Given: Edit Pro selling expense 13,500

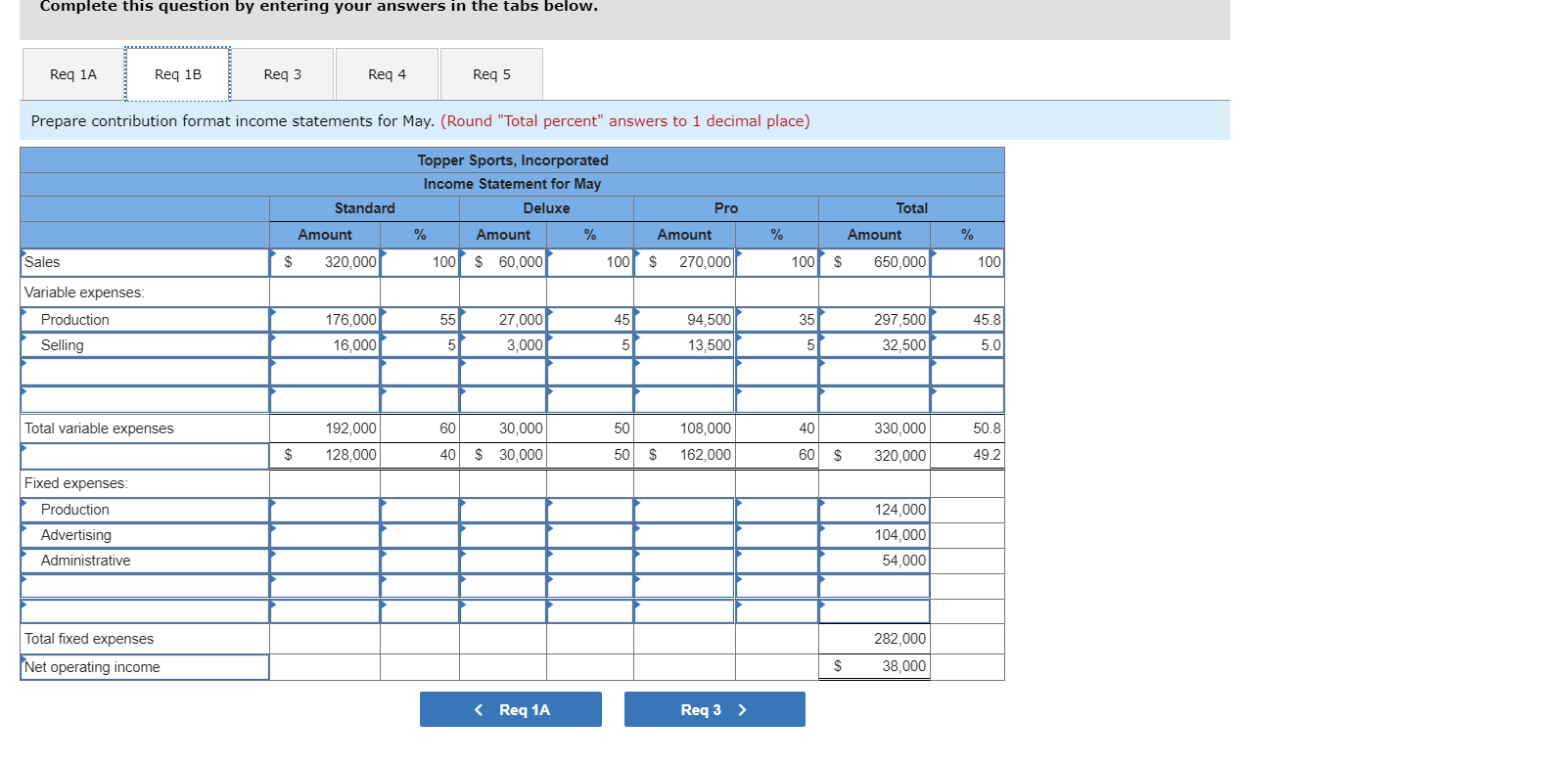Looking at the screenshot, I should point(684,345).
